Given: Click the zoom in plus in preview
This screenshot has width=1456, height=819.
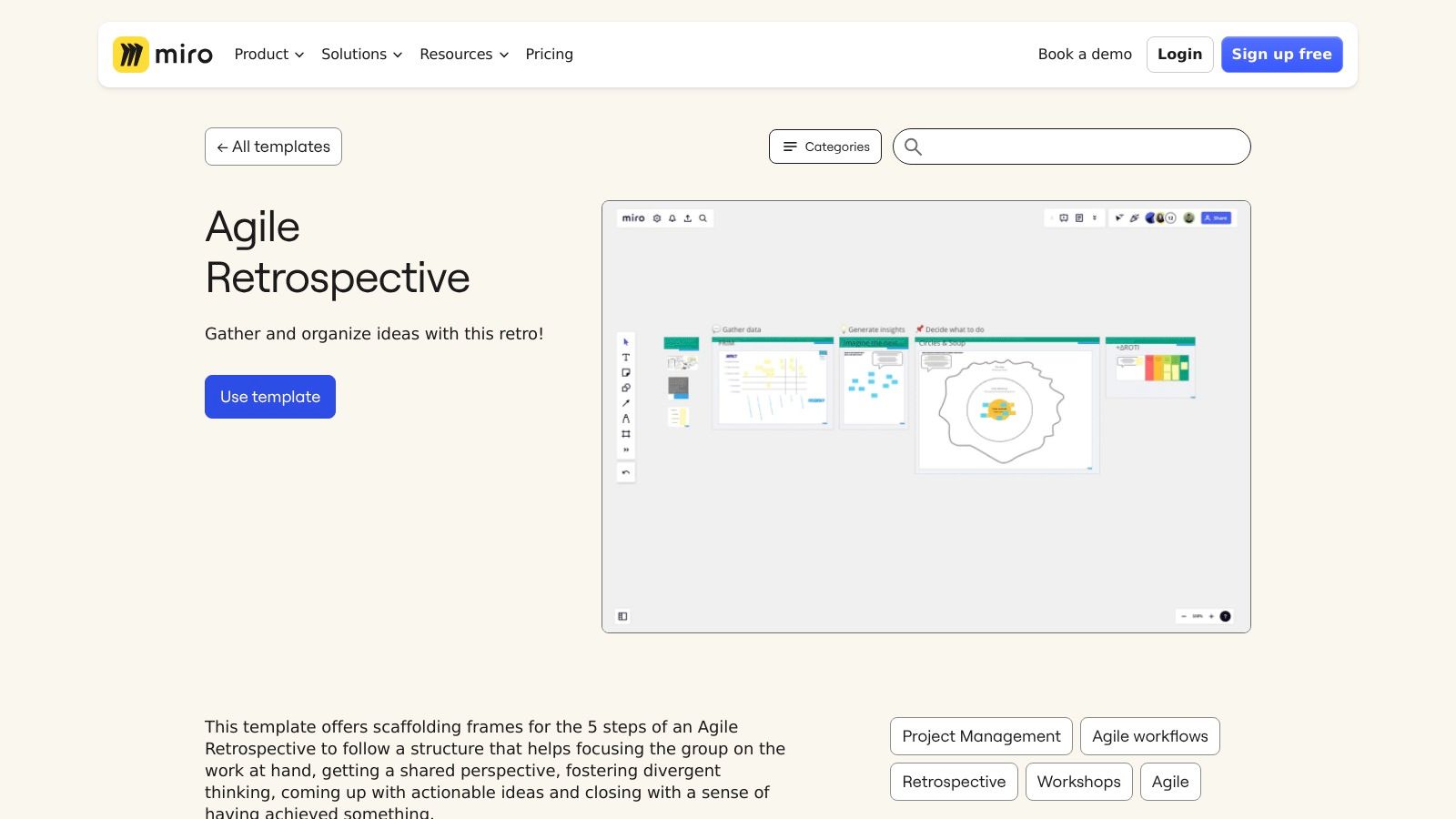Looking at the screenshot, I should [x=1211, y=616].
